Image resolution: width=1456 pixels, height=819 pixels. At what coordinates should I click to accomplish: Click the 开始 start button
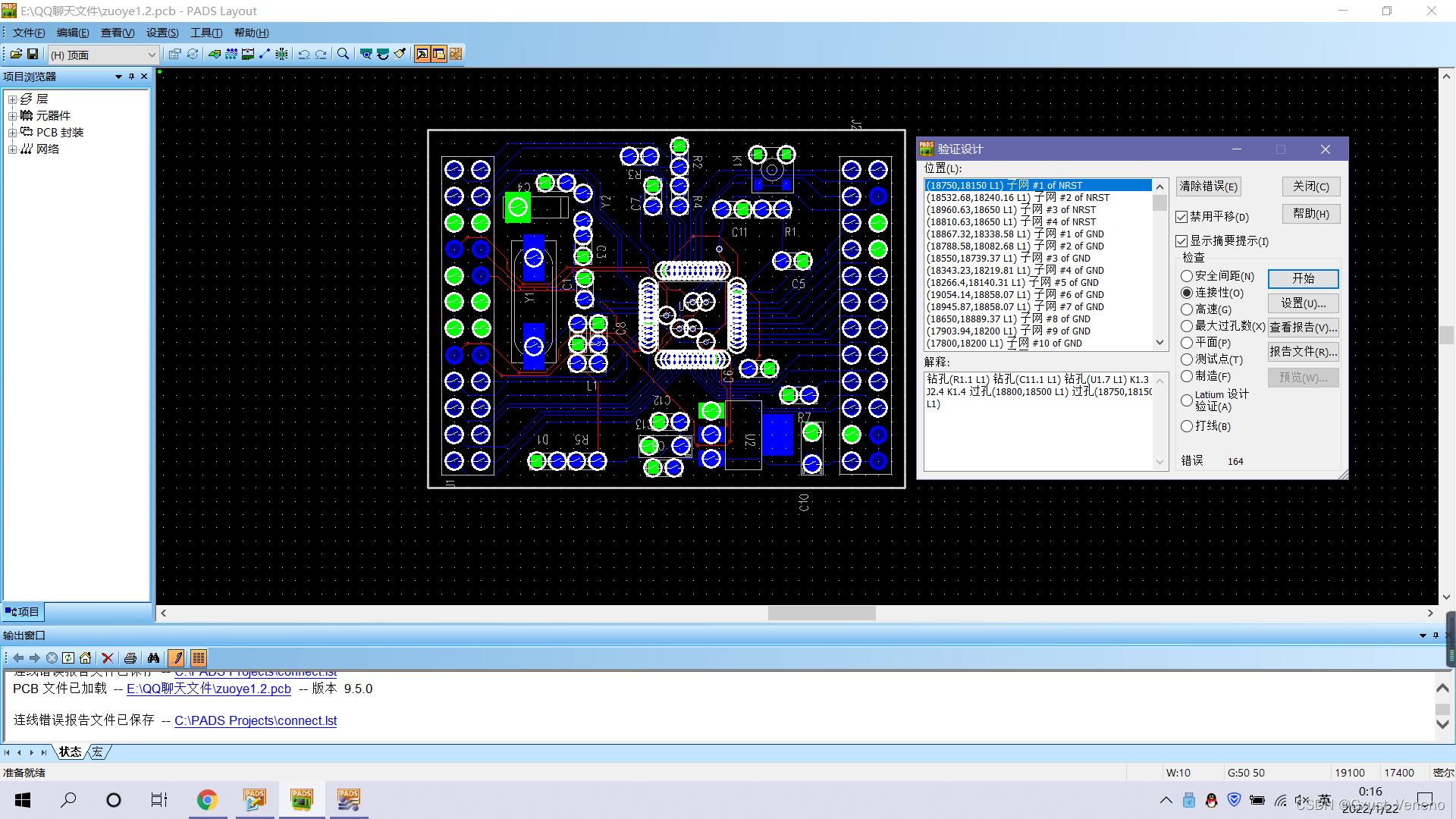pos(1303,278)
